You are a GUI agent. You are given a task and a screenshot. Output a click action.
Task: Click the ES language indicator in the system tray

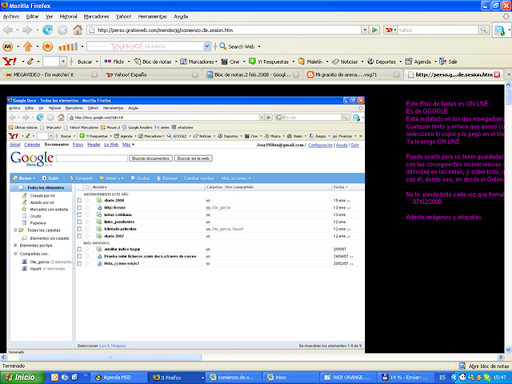click(x=442, y=377)
